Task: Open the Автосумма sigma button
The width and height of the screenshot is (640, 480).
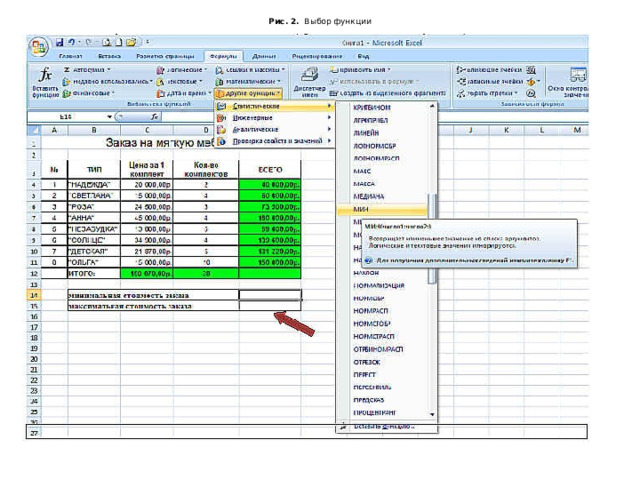Action: click(87, 70)
